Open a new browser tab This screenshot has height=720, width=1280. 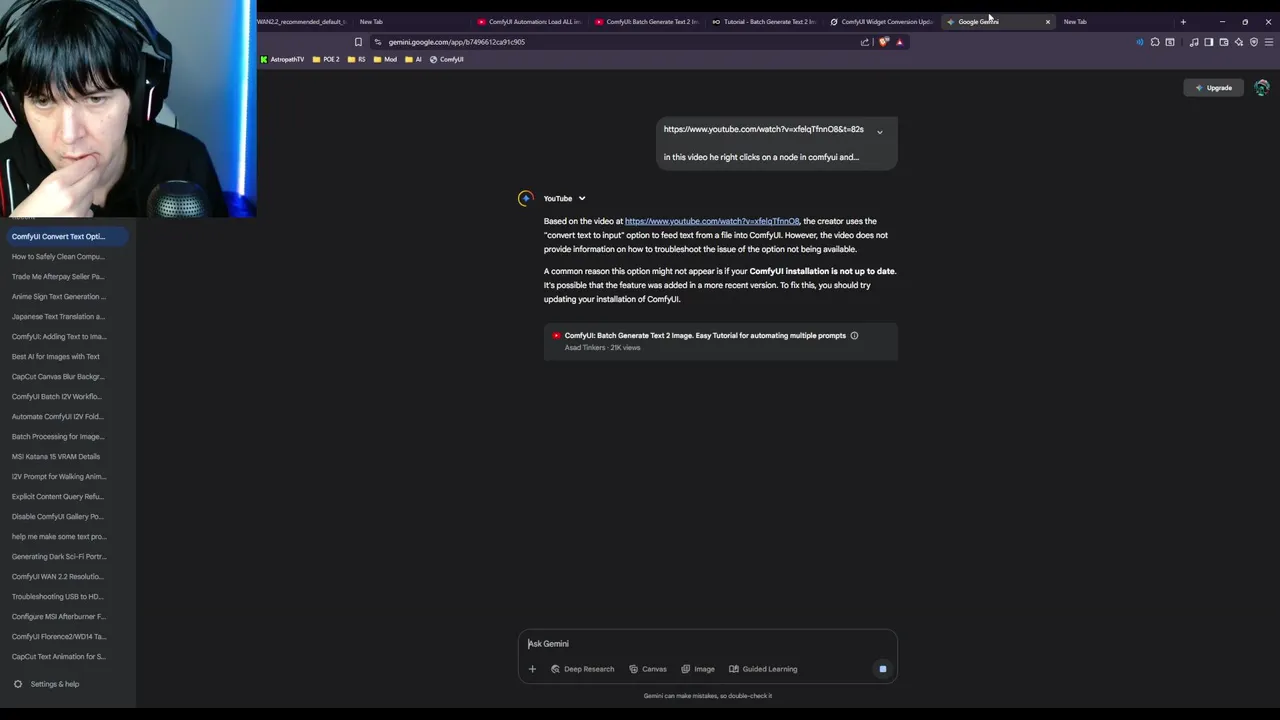pyautogui.click(x=1183, y=22)
